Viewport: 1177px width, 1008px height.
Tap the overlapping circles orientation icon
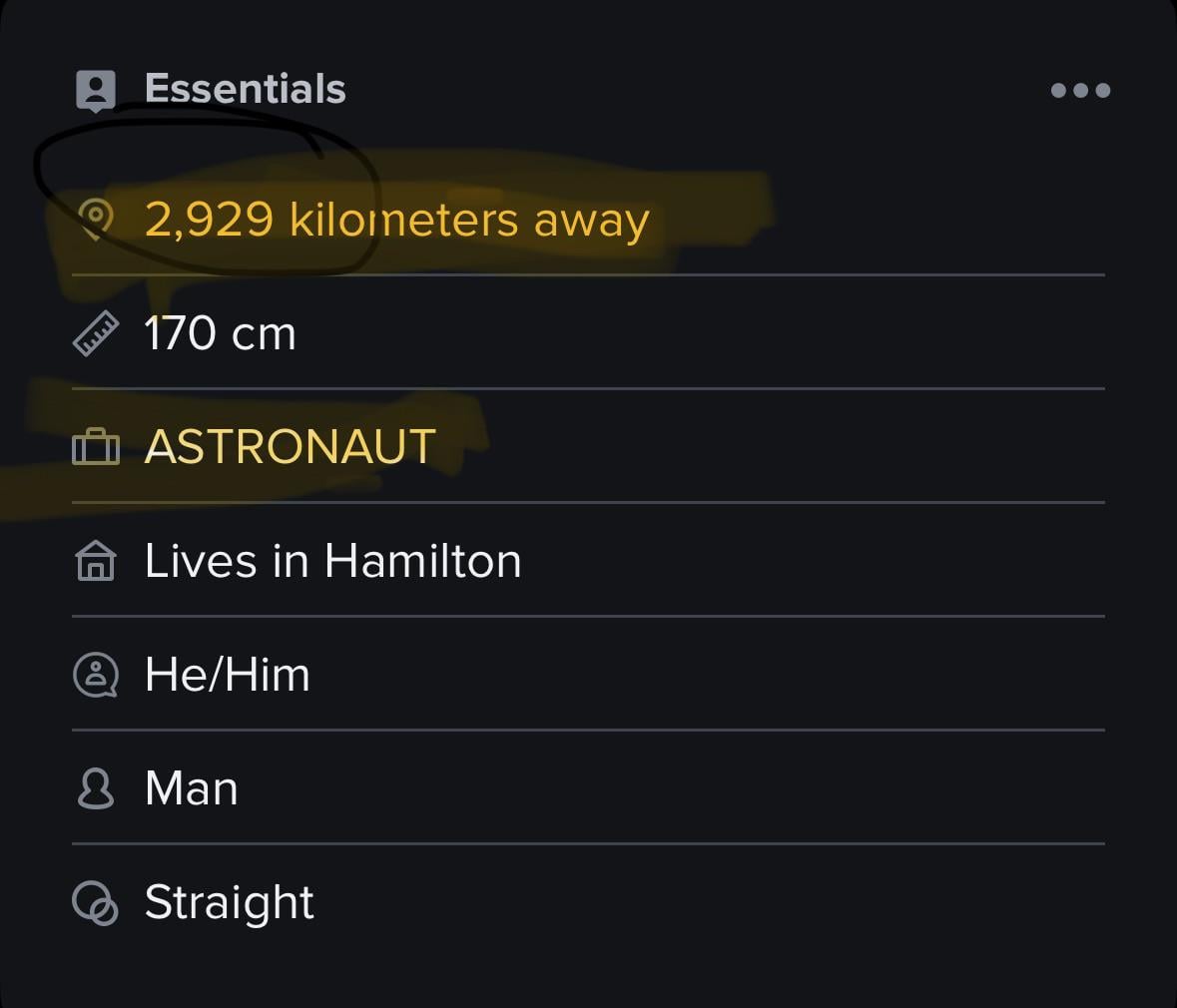pyautogui.click(x=96, y=903)
